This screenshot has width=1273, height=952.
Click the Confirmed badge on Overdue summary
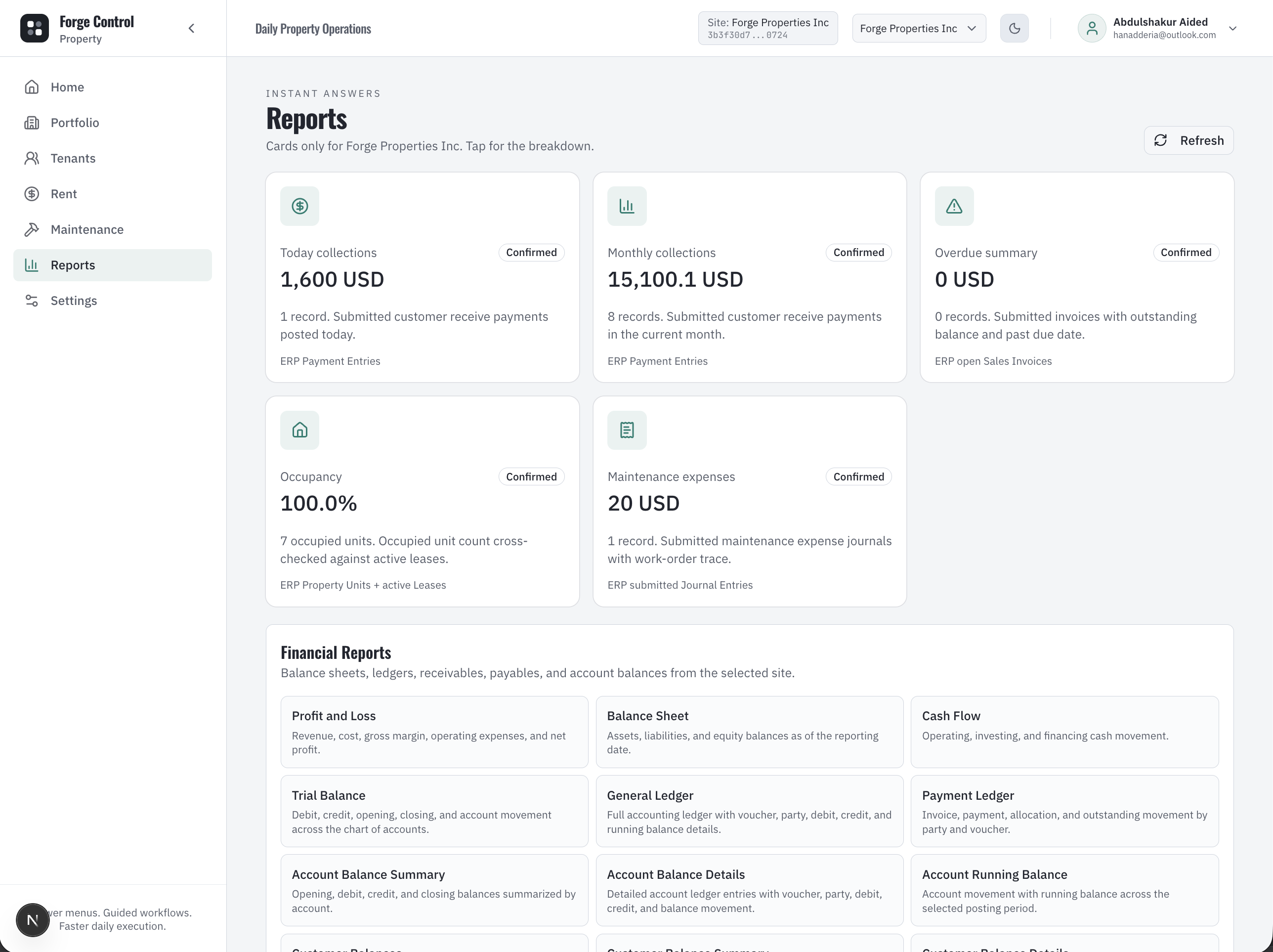pyautogui.click(x=1186, y=253)
